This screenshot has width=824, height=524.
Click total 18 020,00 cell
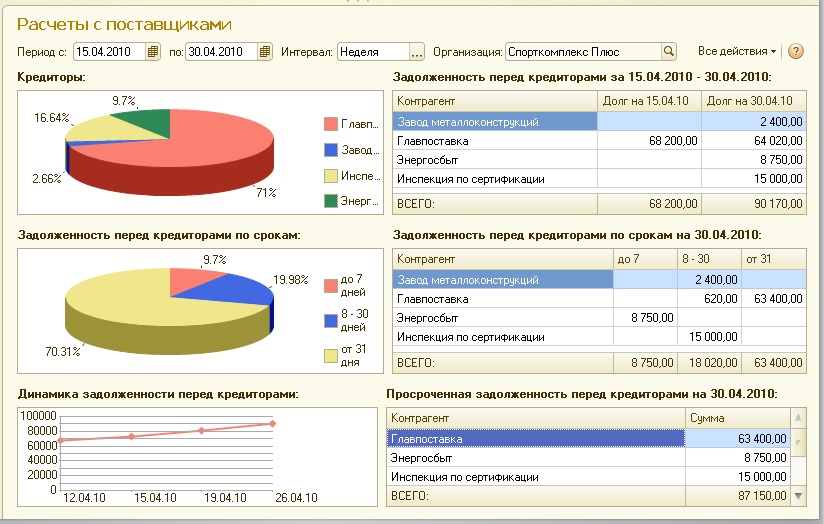tap(709, 363)
